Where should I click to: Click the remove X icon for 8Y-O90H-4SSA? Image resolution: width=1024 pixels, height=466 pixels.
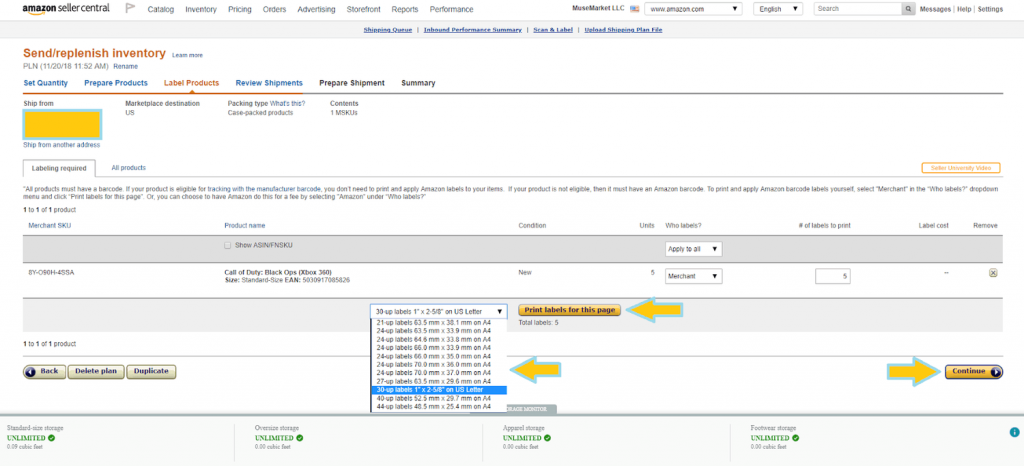coord(993,273)
